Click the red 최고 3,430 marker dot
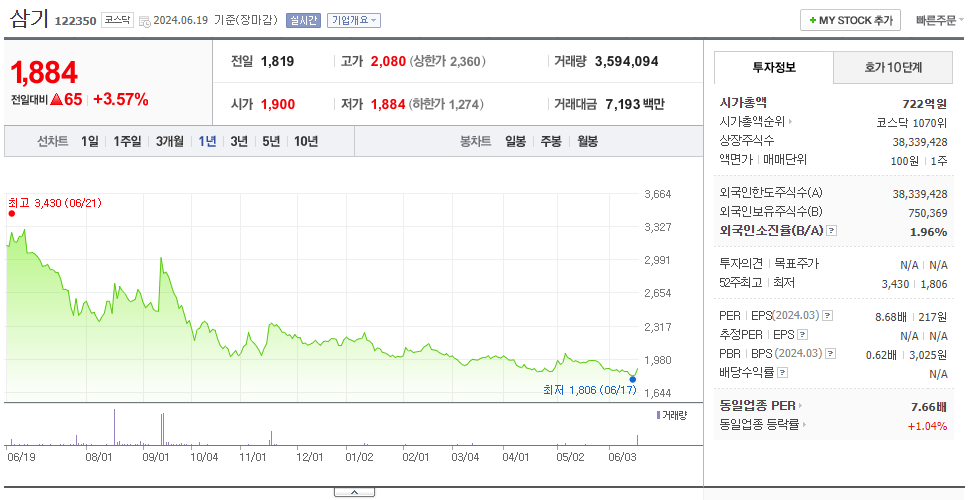 pyautogui.click(x=11, y=214)
